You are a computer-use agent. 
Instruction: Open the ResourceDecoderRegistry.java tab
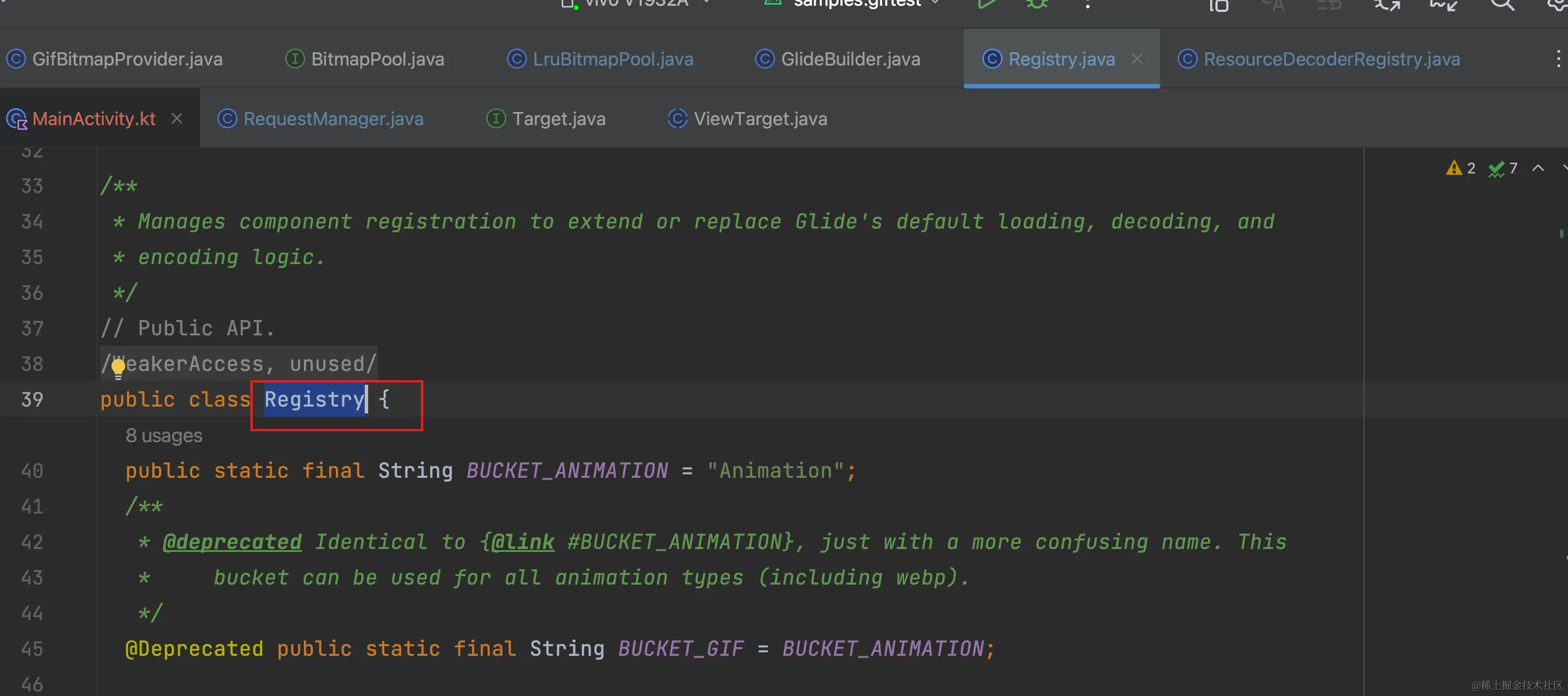(x=1318, y=59)
